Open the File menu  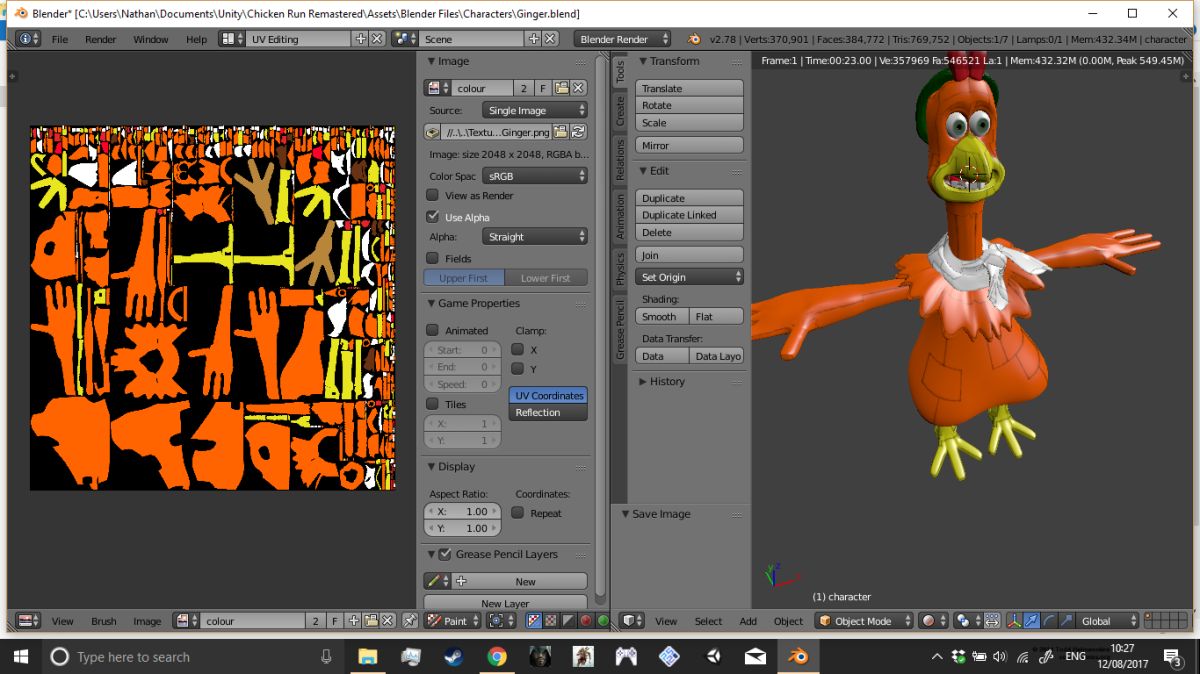click(60, 39)
